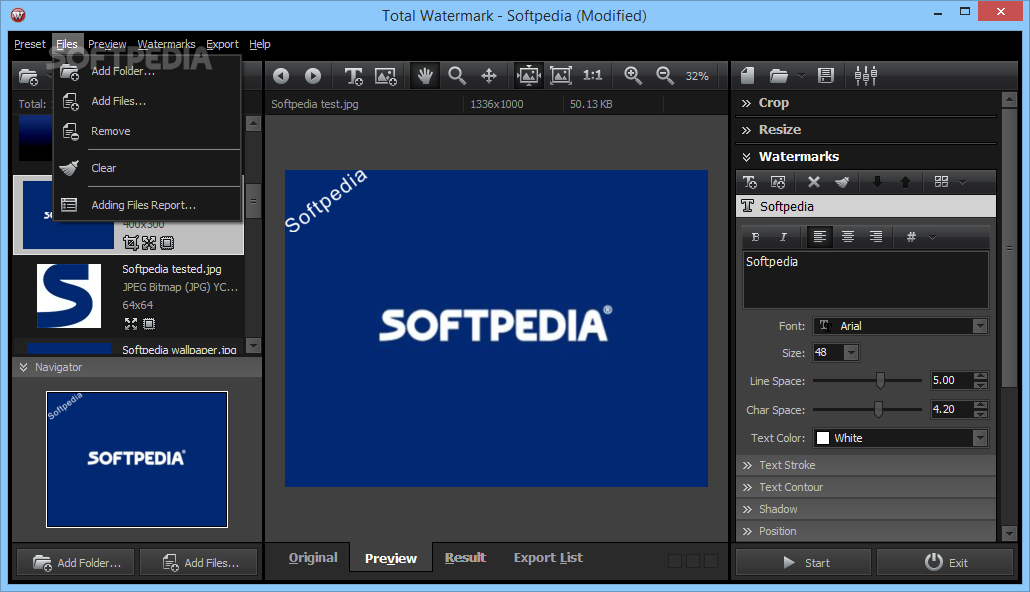Click the Start button
Image resolution: width=1030 pixels, height=592 pixels.
(x=803, y=562)
